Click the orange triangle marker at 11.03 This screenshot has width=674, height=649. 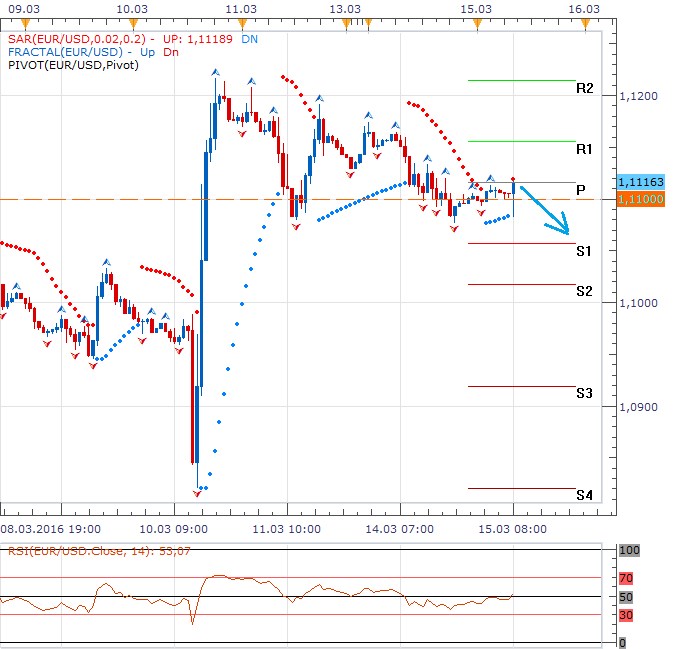240,23
